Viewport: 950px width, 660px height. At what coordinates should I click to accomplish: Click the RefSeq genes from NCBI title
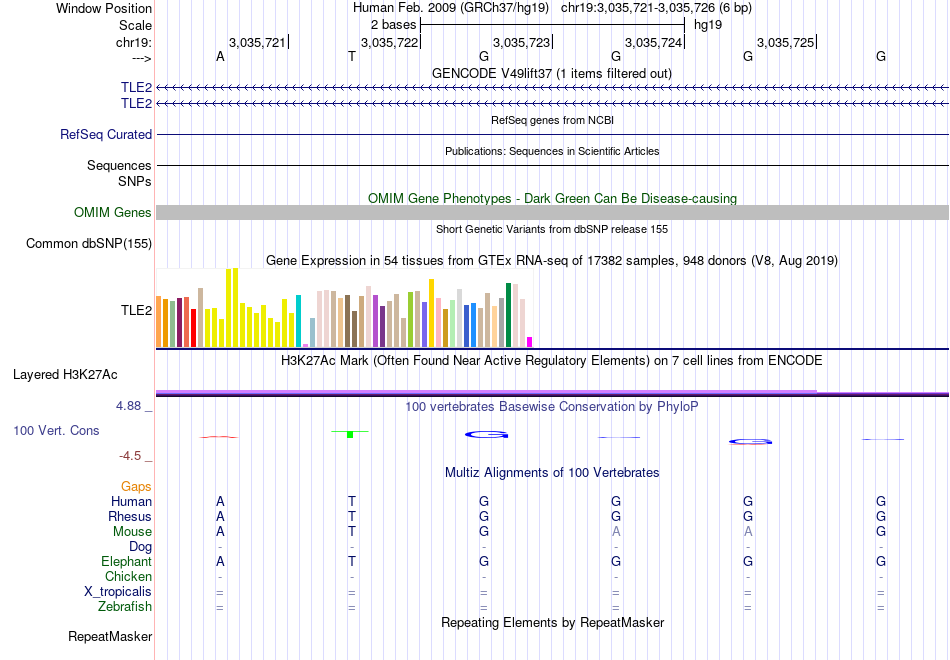click(552, 120)
